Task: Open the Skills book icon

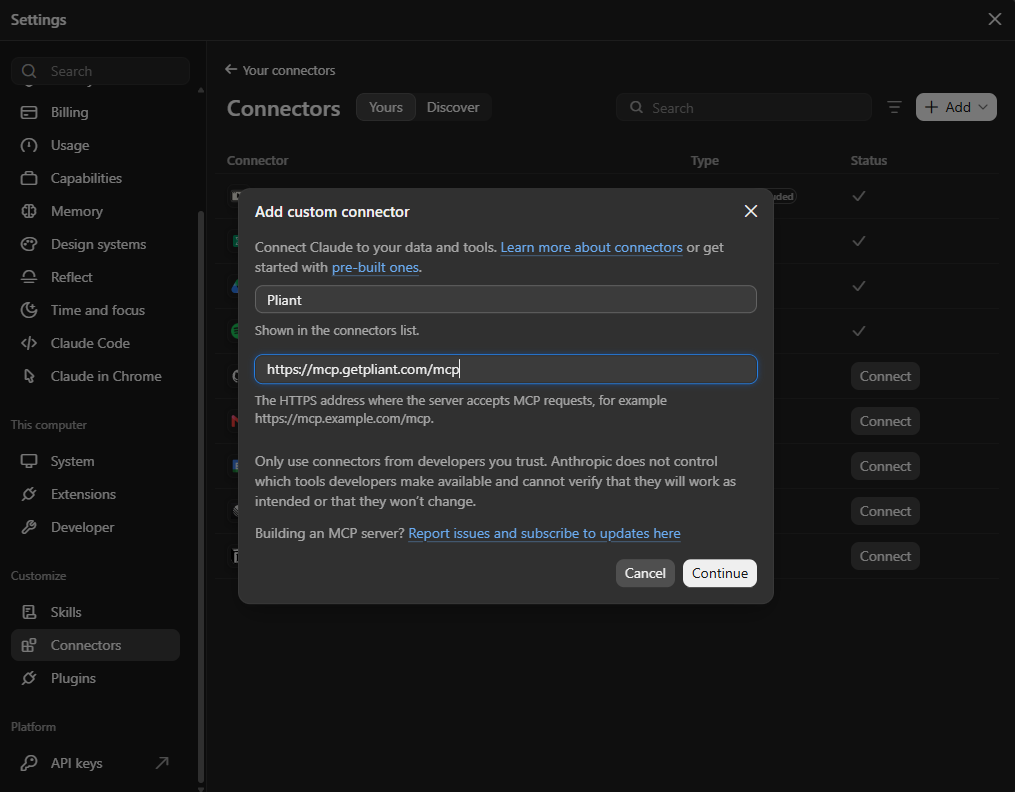Action: pyautogui.click(x=29, y=612)
